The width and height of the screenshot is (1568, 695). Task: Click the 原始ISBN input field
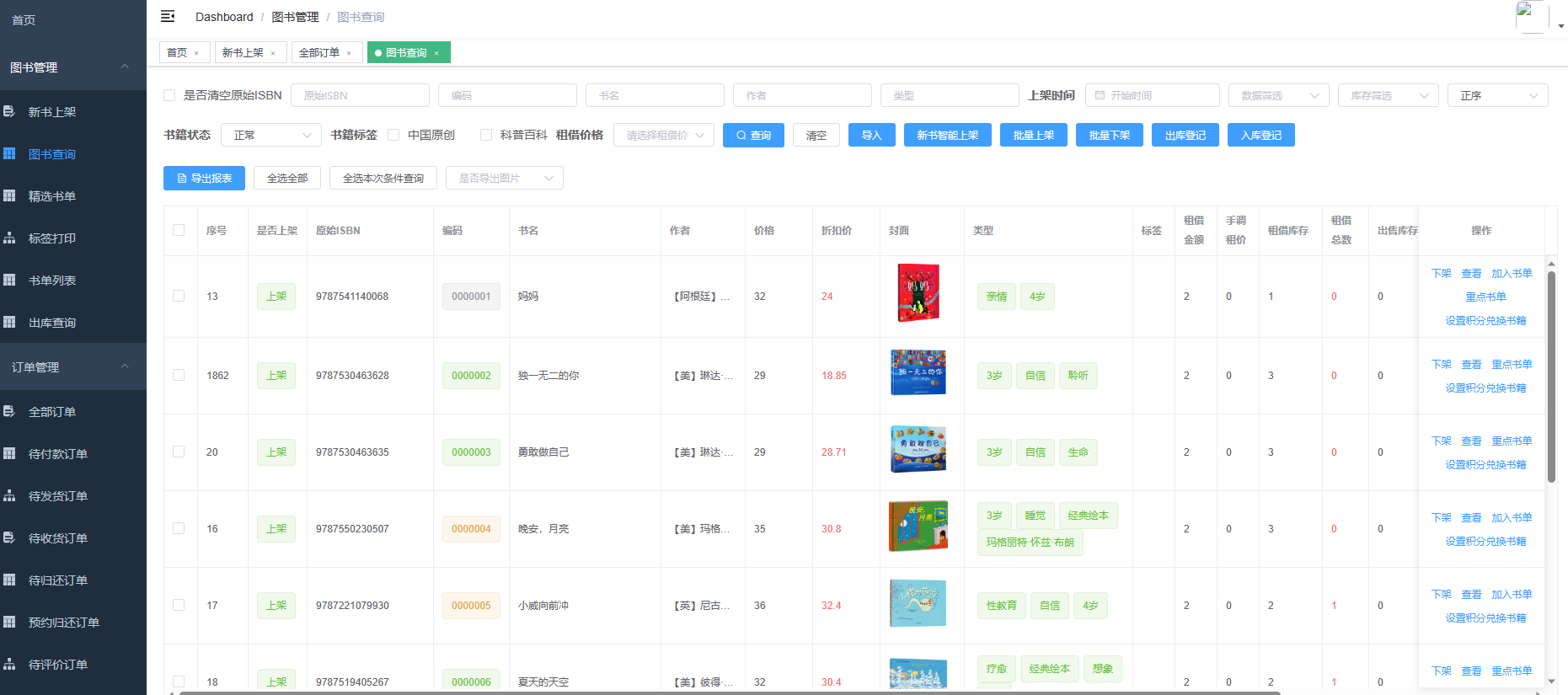point(360,95)
